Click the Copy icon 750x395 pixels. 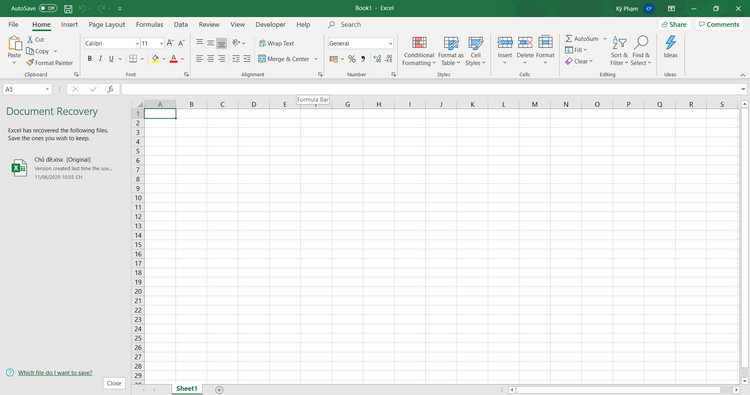pos(30,51)
